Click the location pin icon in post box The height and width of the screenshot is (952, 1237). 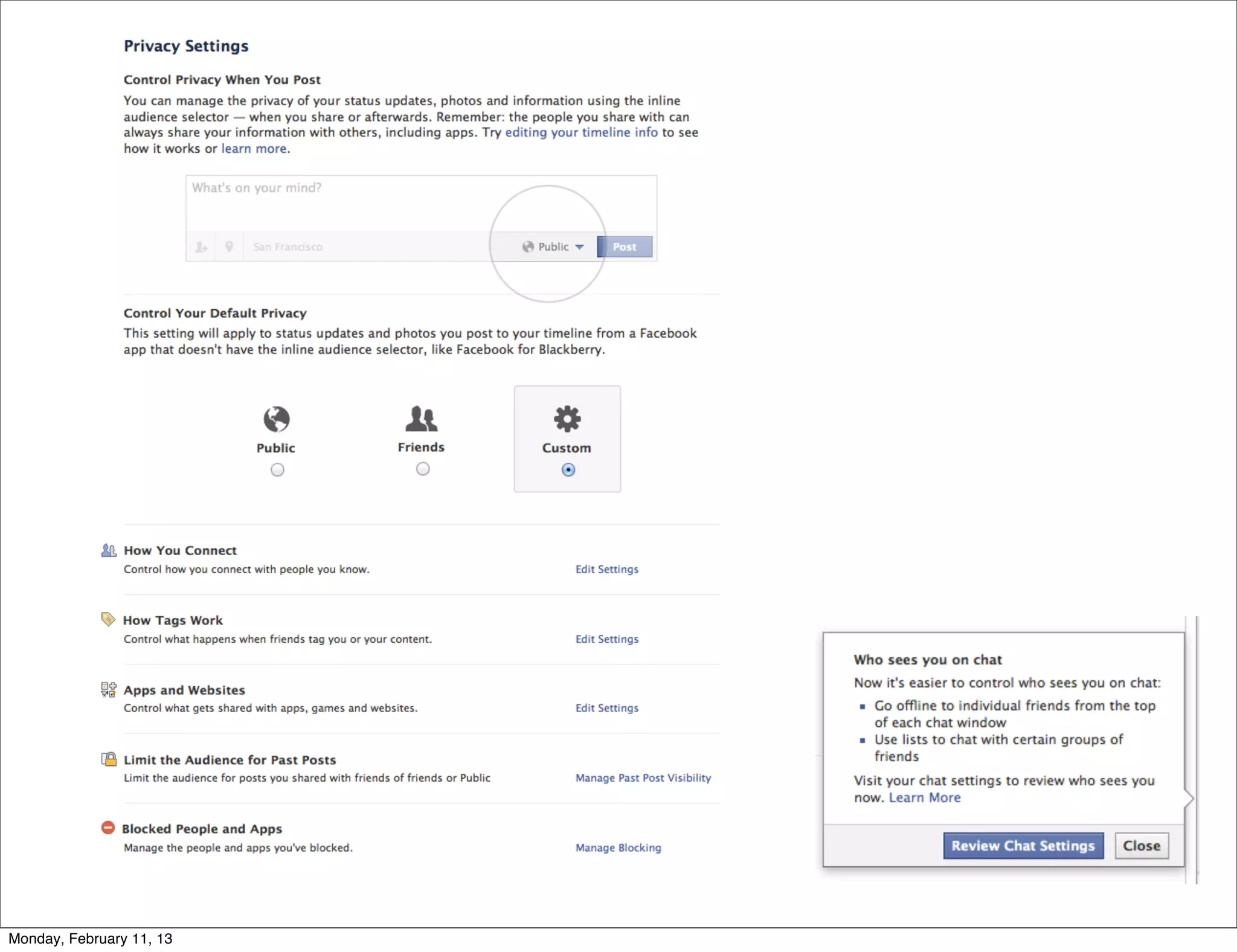[229, 246]
